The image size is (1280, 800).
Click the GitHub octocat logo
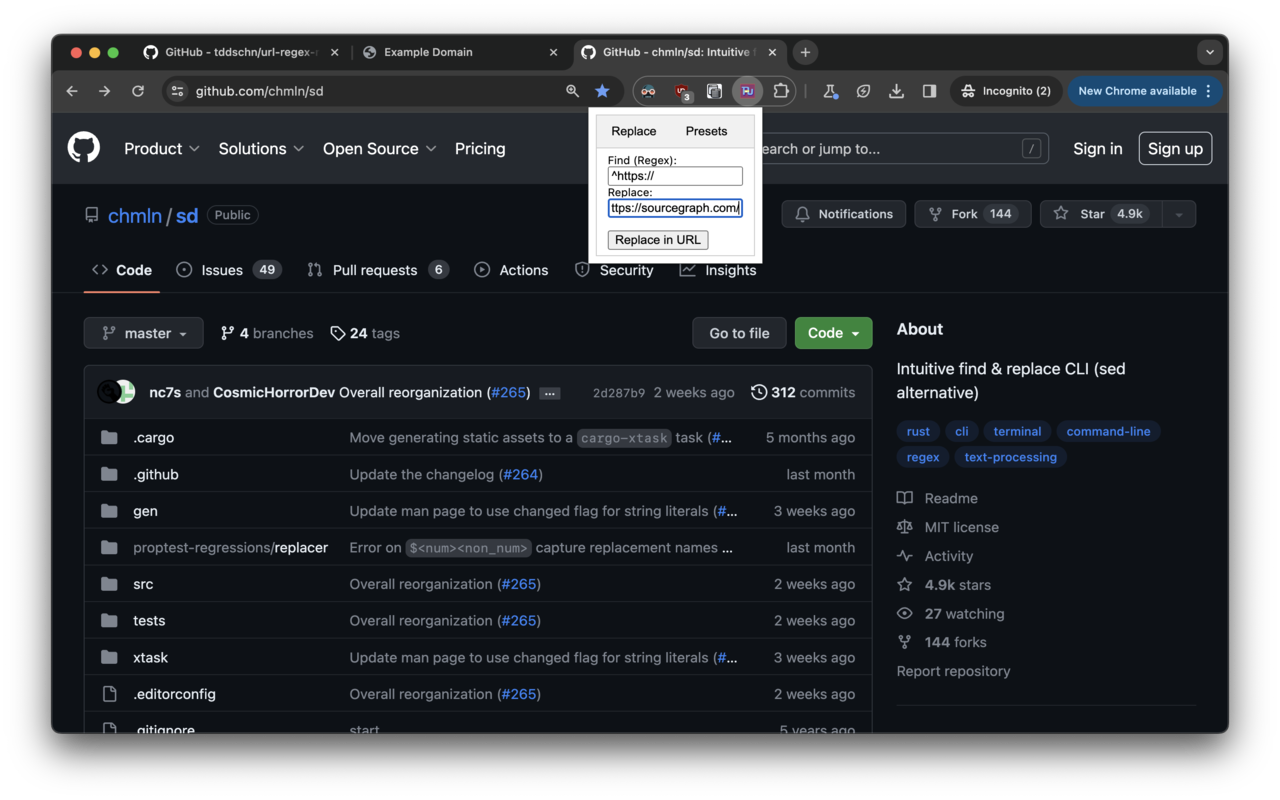[x=84, y=148]
